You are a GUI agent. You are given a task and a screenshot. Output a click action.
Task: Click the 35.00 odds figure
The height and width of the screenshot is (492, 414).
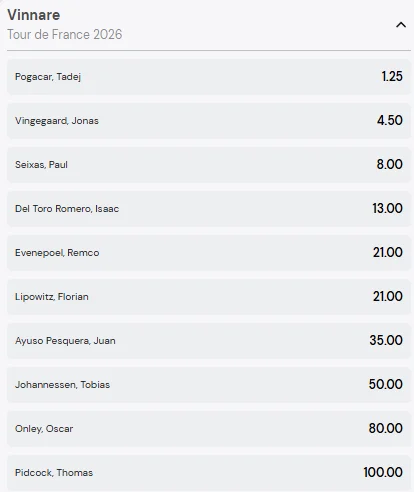[386, 340]
